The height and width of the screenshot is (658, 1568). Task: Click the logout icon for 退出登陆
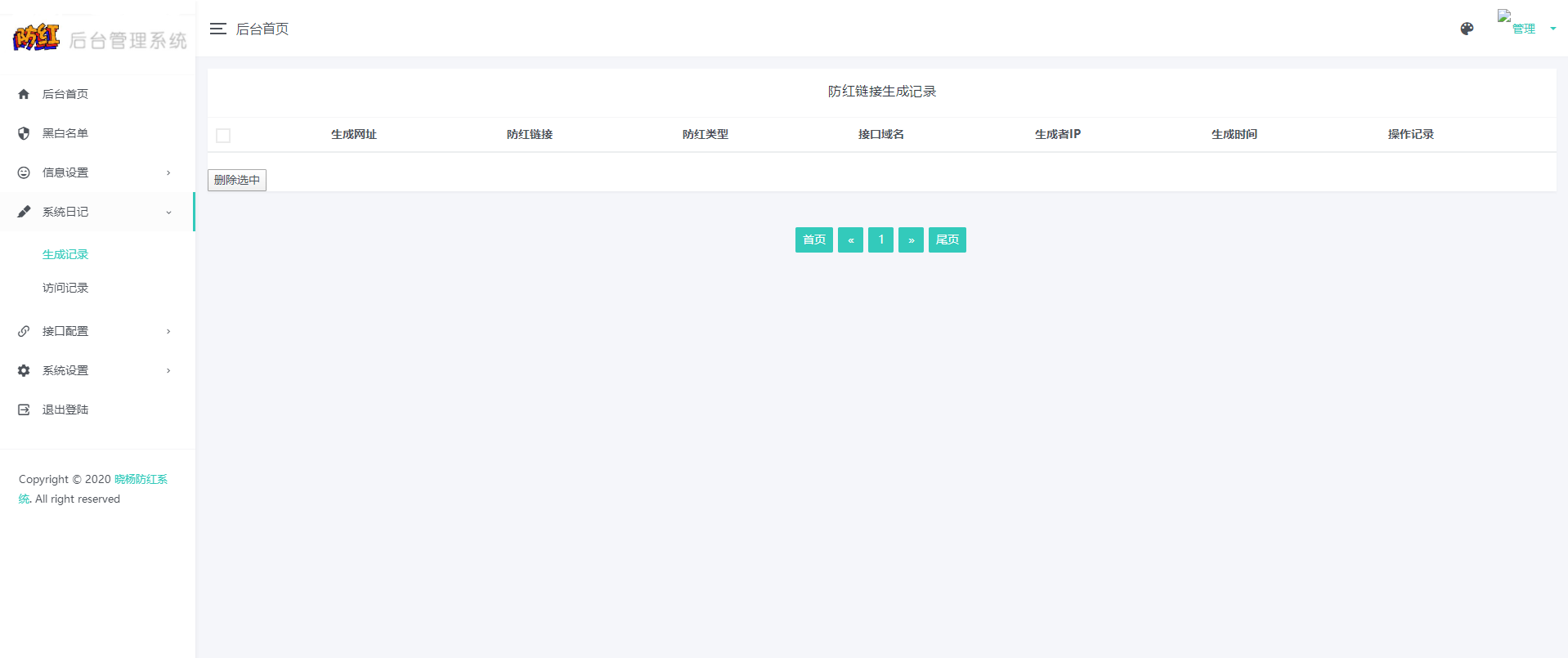(x=24, y=410)
